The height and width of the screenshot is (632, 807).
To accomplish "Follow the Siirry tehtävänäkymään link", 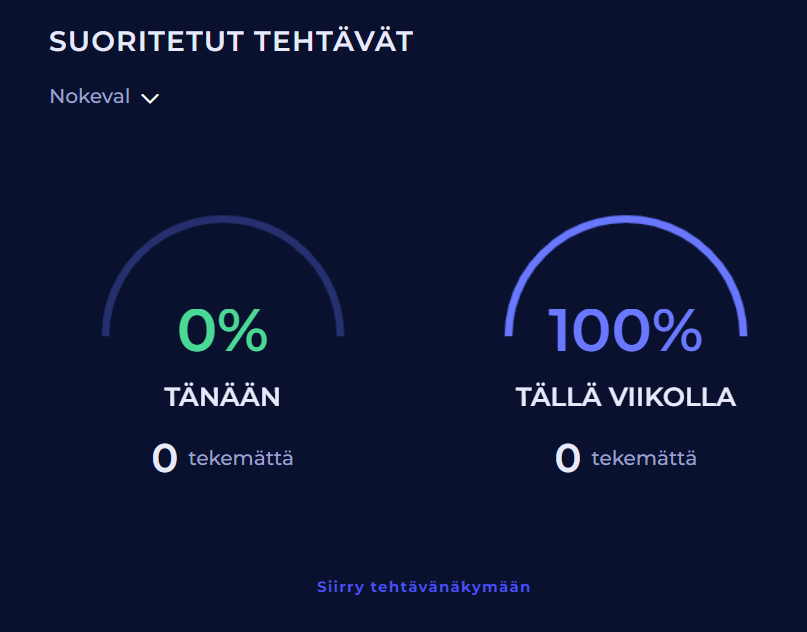I will [423, 587].
